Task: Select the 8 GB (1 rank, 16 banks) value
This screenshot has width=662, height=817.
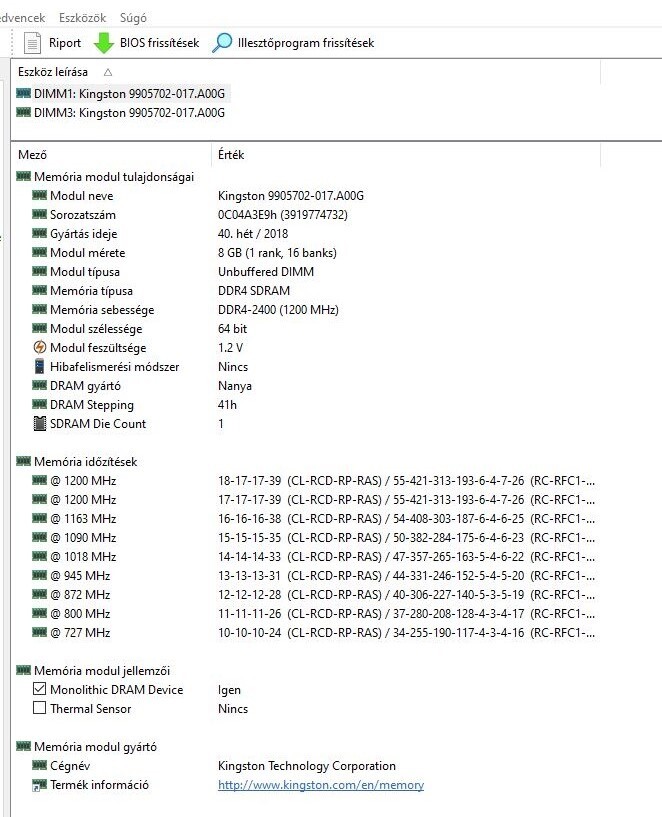Action: 277,253
